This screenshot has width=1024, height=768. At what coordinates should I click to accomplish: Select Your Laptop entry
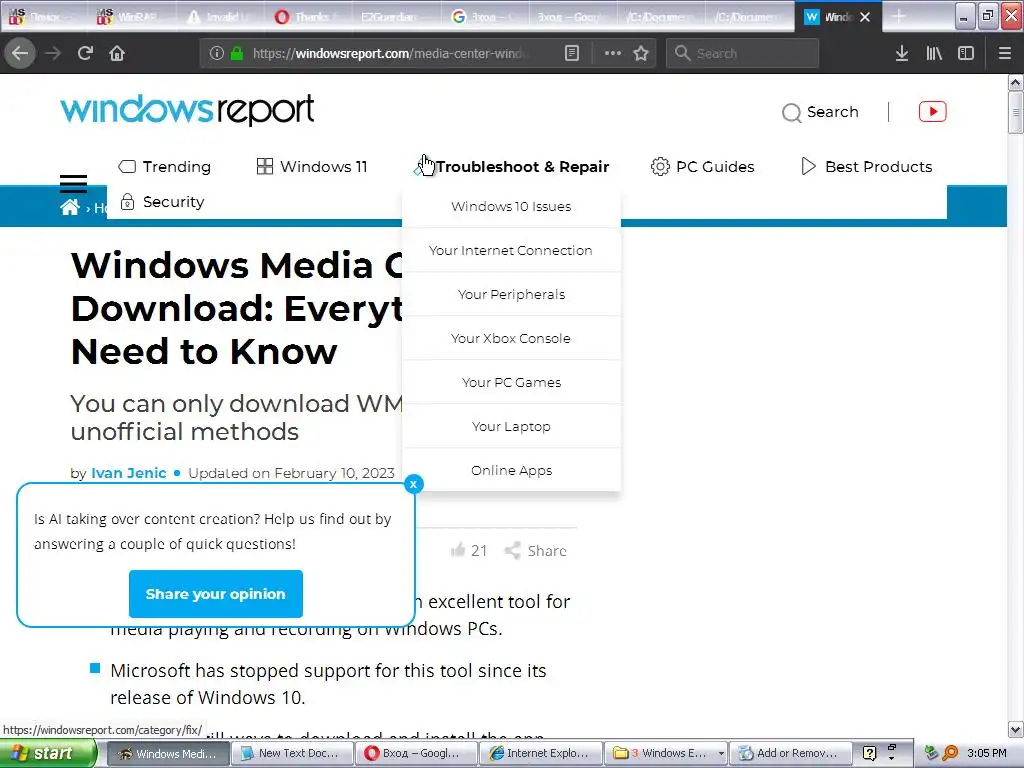pos(511,426)
